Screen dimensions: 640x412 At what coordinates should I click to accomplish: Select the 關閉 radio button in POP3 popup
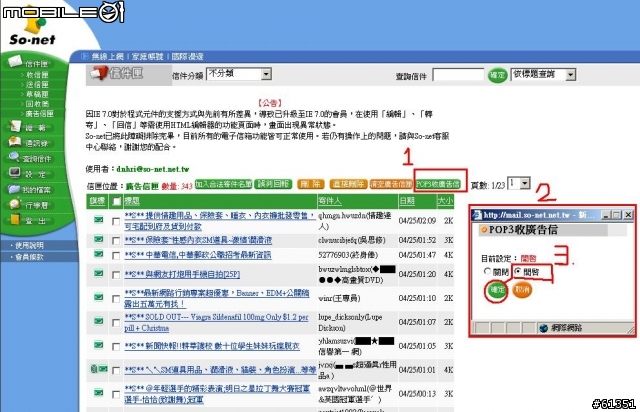pyautogui.click(x=487, y=271)
